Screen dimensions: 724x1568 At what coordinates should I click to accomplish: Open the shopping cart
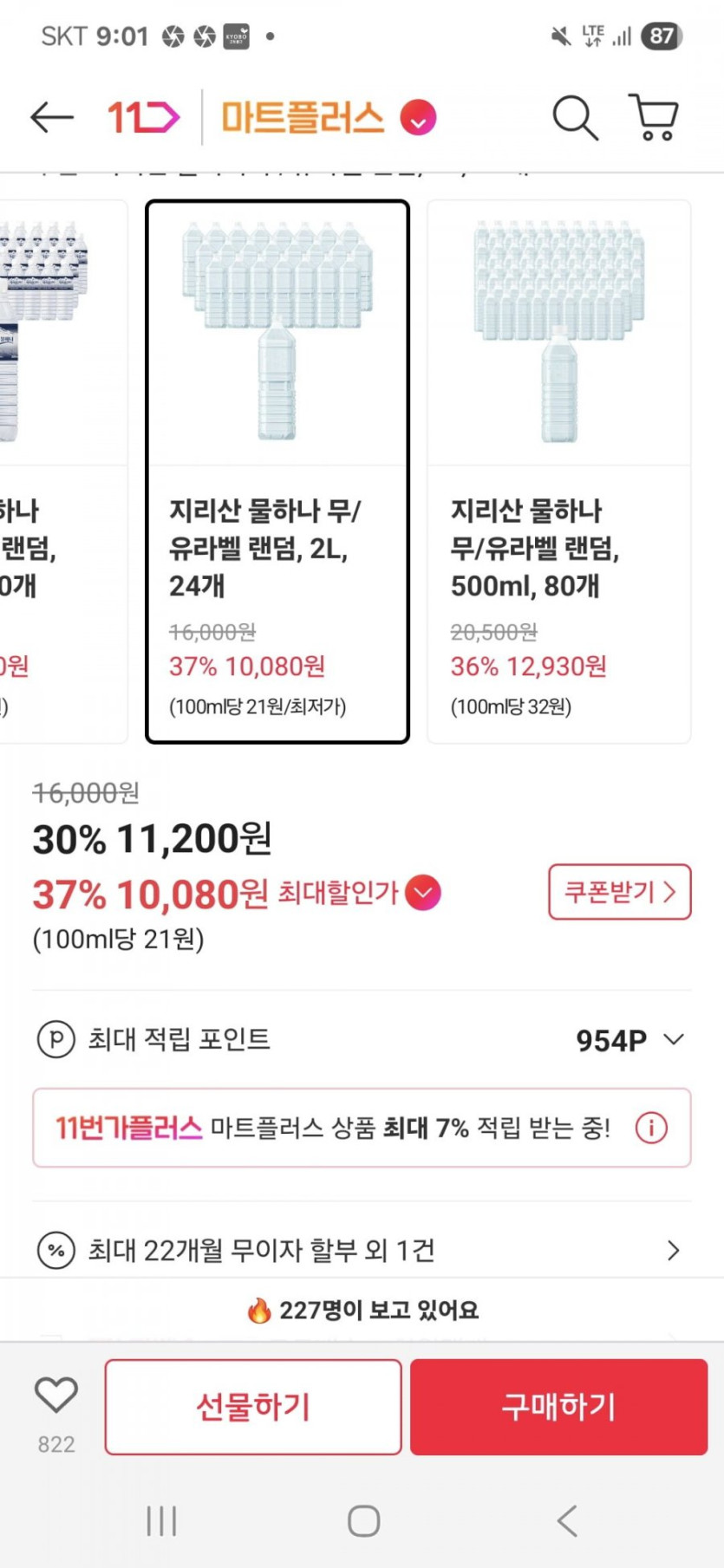pos(653,117)
